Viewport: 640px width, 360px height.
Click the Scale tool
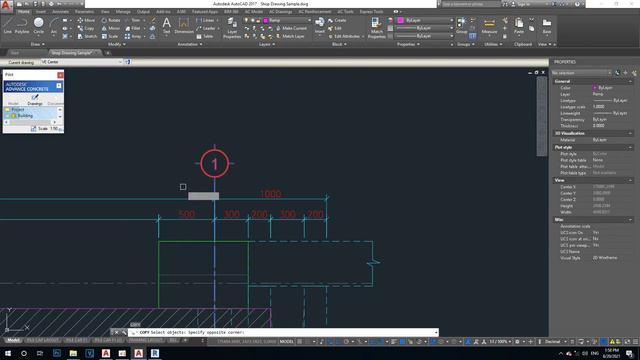click(x=110, y=36)
